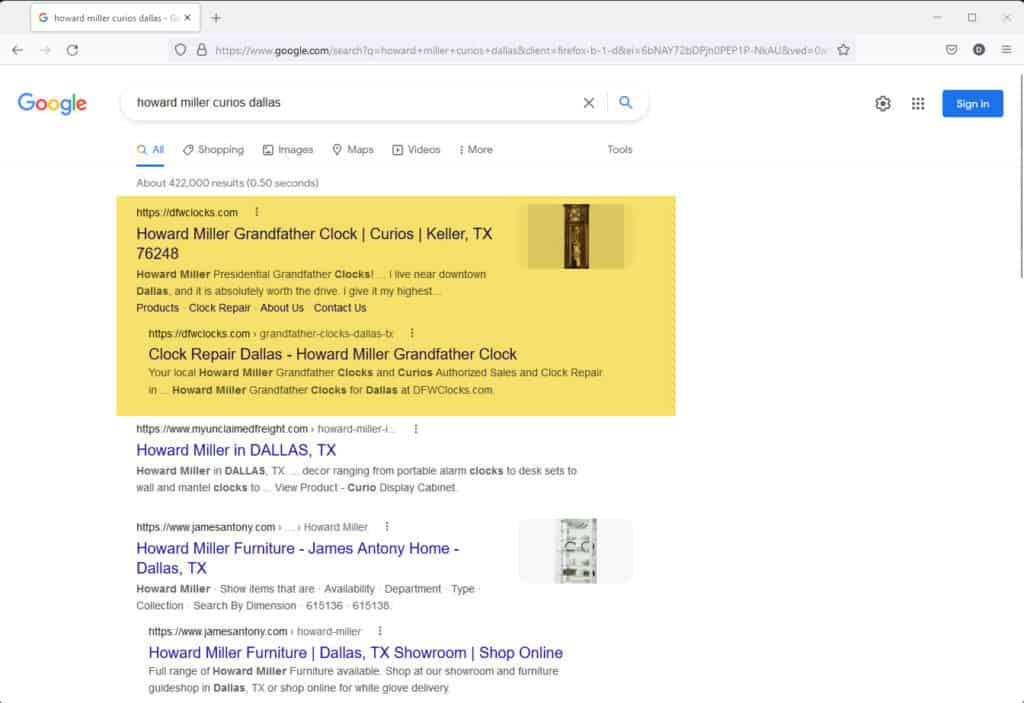Clear the search box with X

[588, 103]
